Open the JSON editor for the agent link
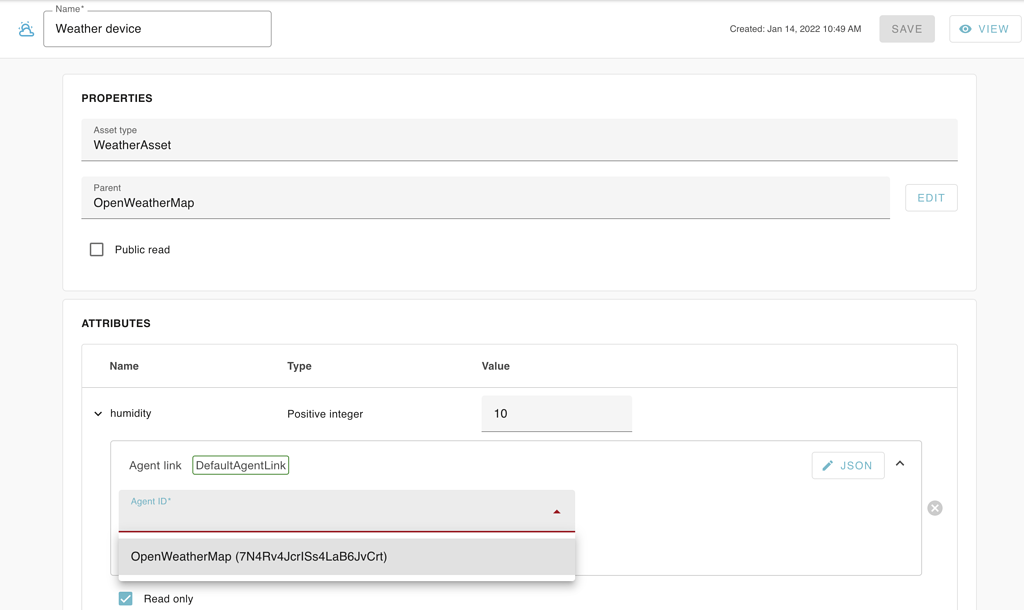1024x610 pixels. point(847,465)
